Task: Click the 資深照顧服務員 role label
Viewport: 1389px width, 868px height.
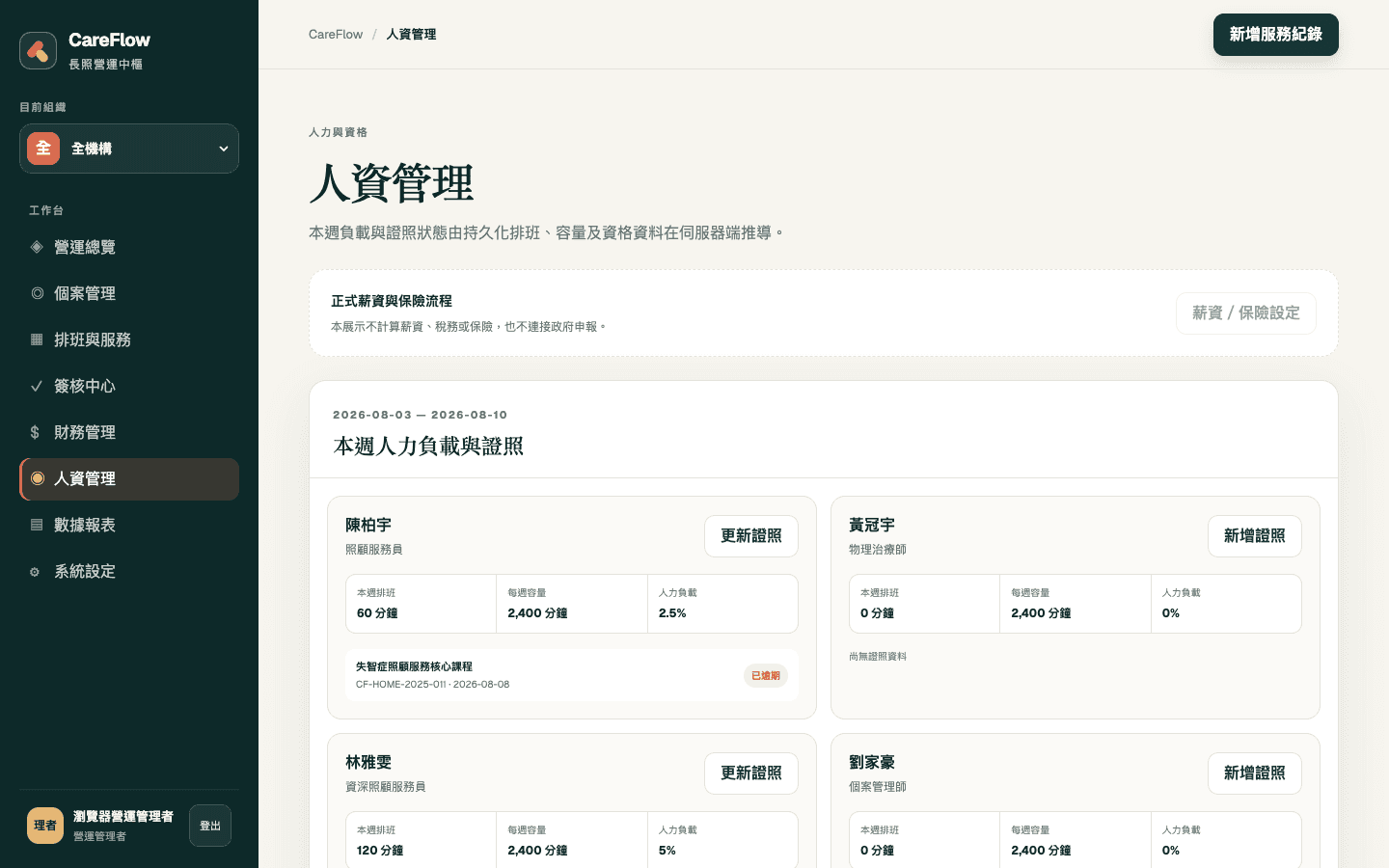Action: click(386, 787)
